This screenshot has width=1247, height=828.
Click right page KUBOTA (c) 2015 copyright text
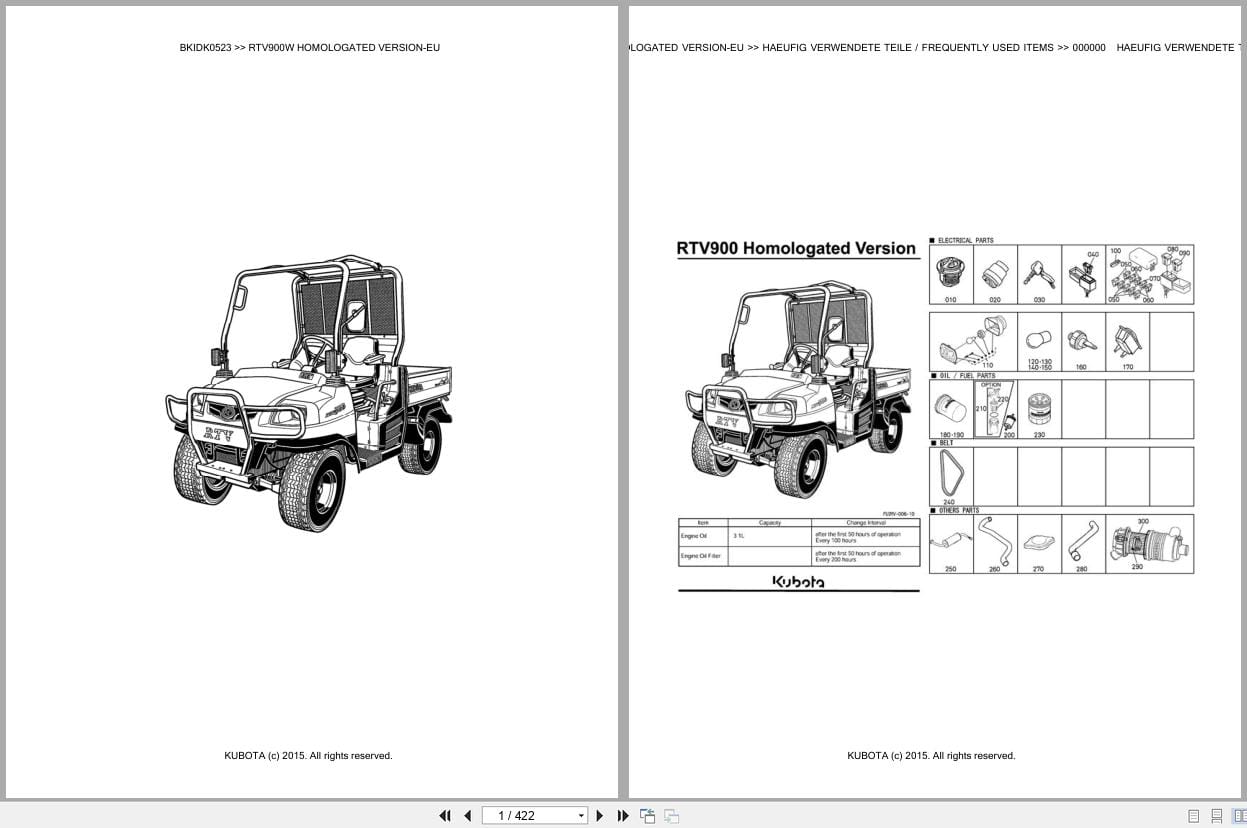[x=931, y=756]
